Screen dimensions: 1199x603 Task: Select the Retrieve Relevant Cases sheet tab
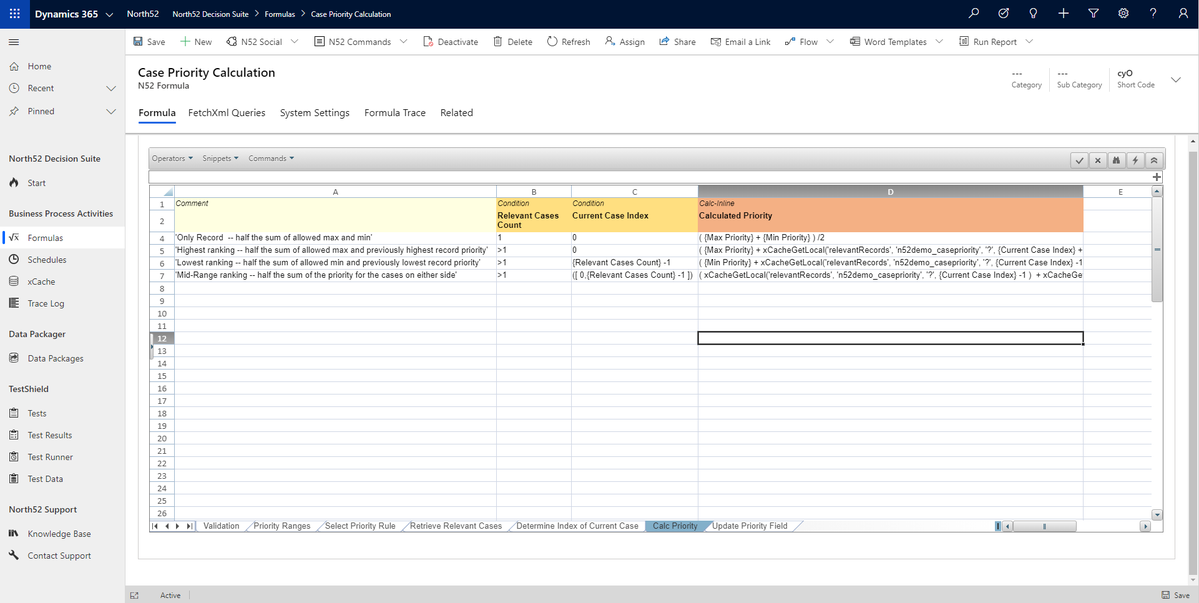456,526
